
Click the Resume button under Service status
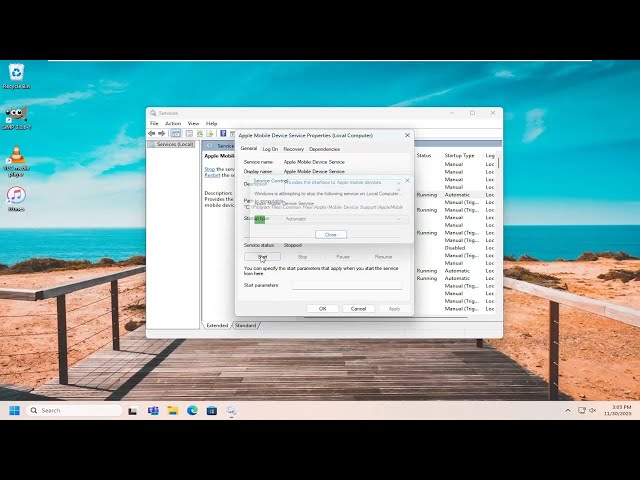tap(383, 257)
